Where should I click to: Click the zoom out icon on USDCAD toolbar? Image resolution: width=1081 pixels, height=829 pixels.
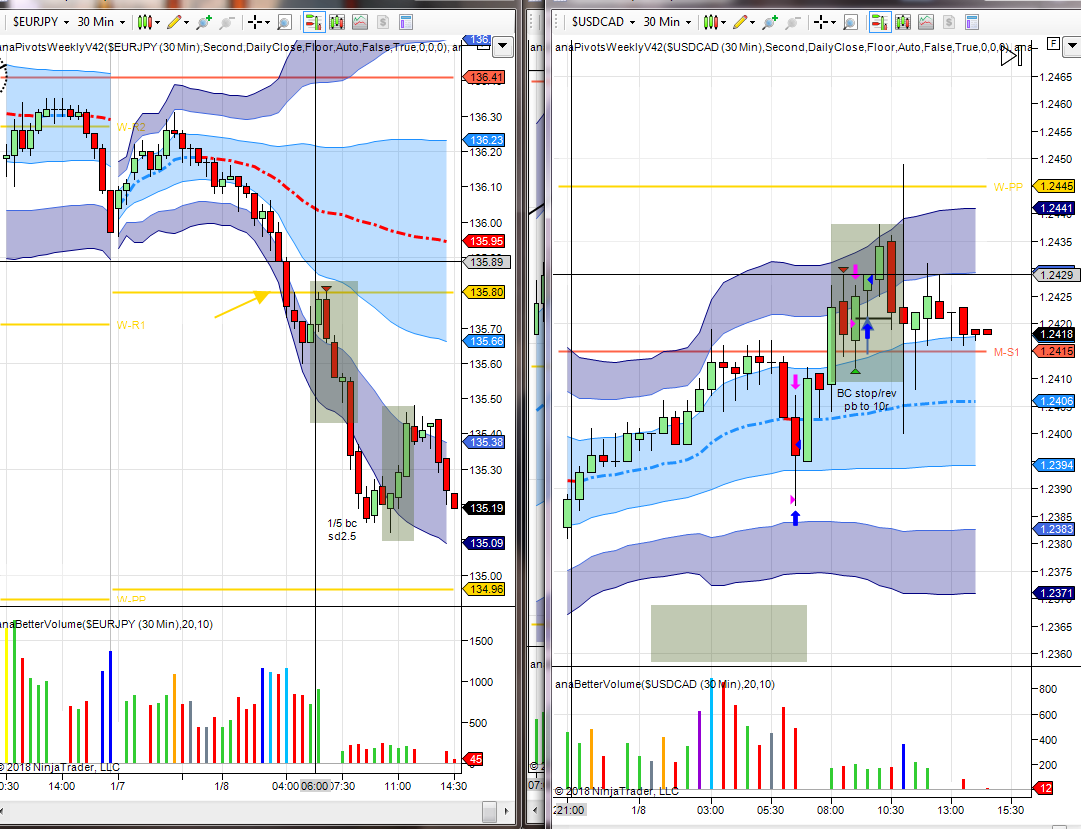(793, 22)
